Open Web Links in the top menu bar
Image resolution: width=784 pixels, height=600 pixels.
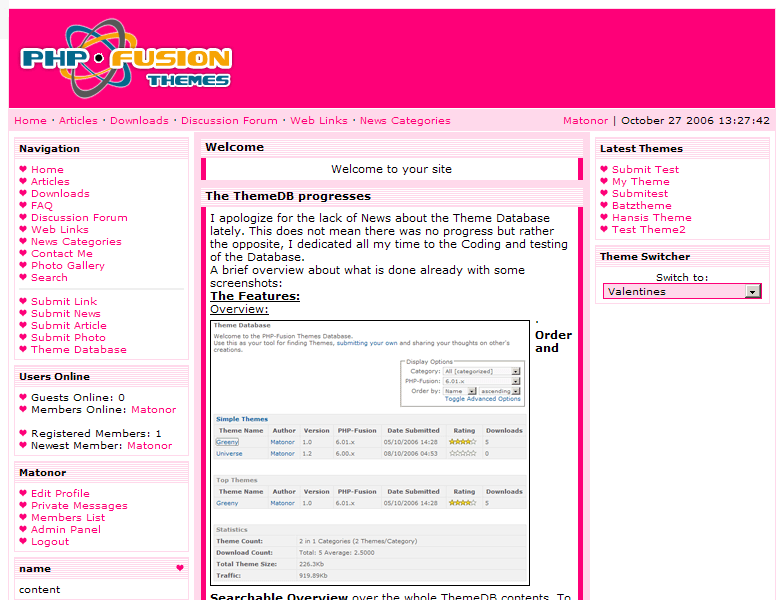click(x=318, y=120)
